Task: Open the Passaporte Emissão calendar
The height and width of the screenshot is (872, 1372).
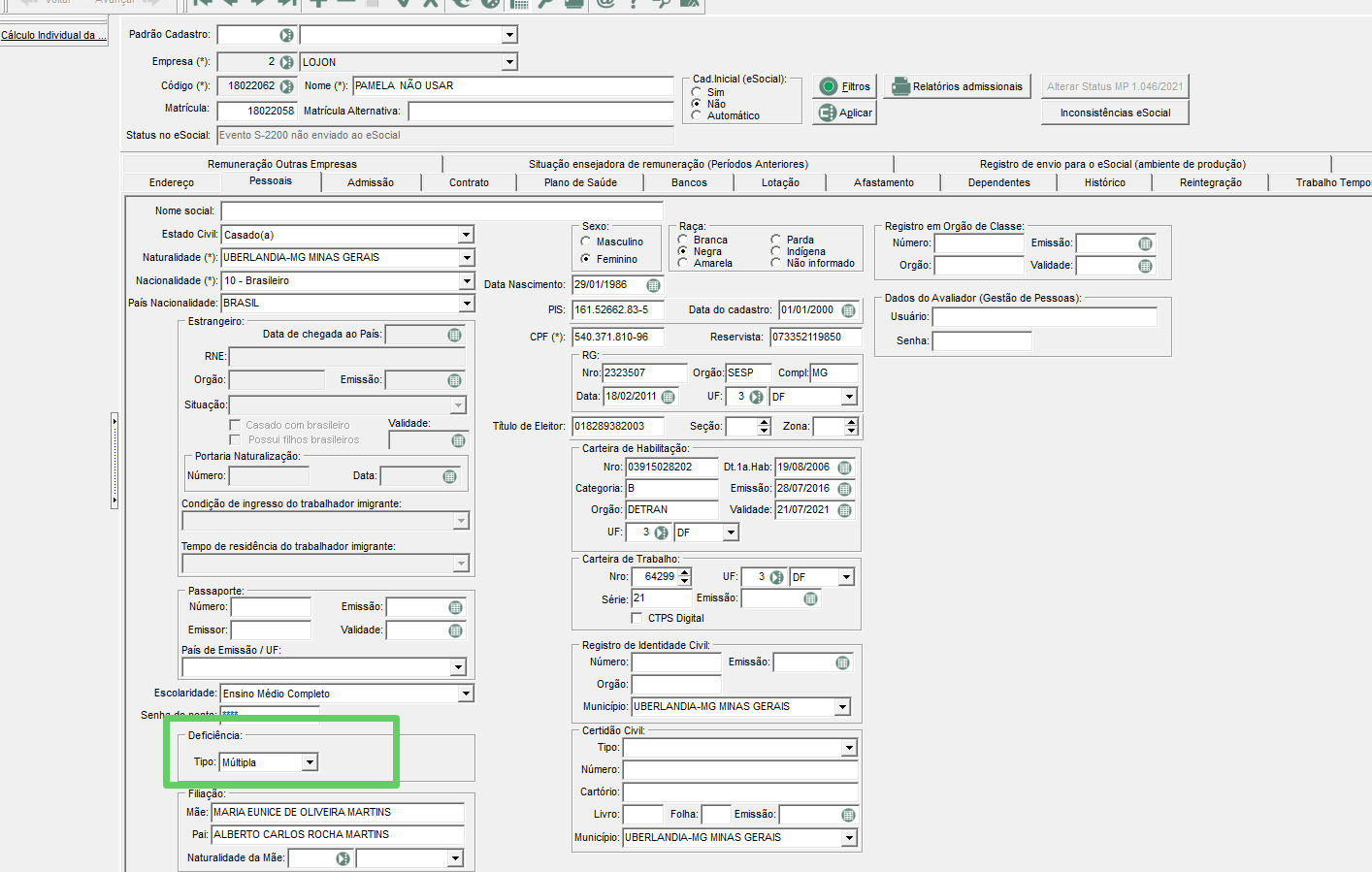Action: [x=455, y=607]
